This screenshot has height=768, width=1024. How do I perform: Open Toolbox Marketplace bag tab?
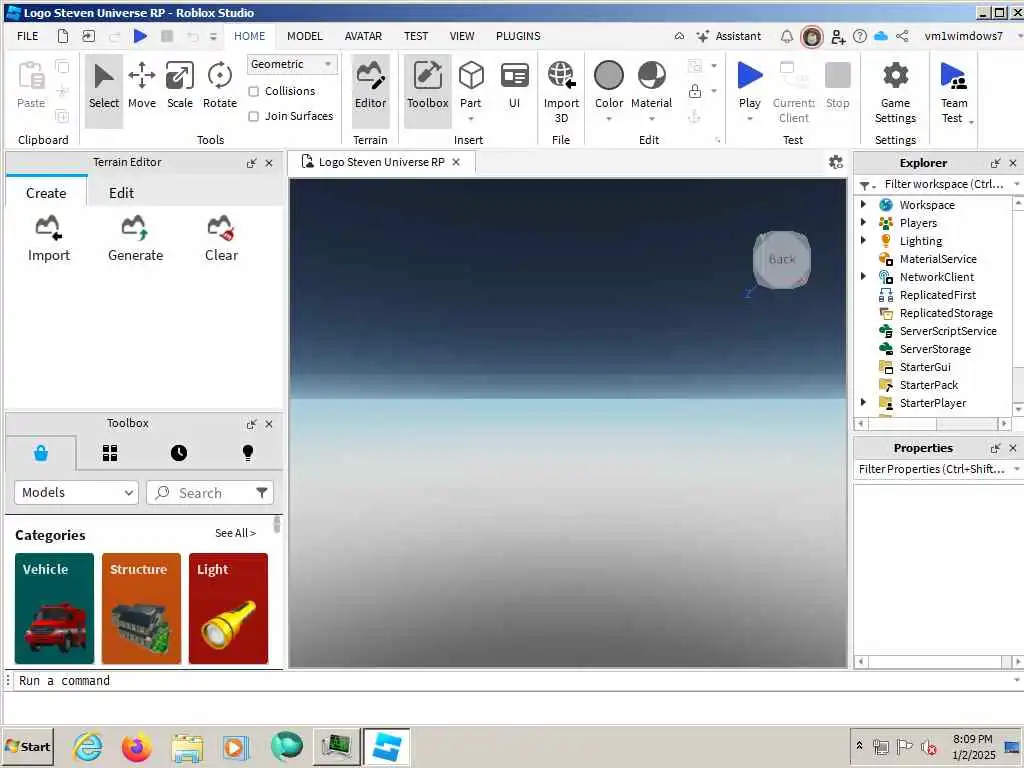click(x=40, y=453)
